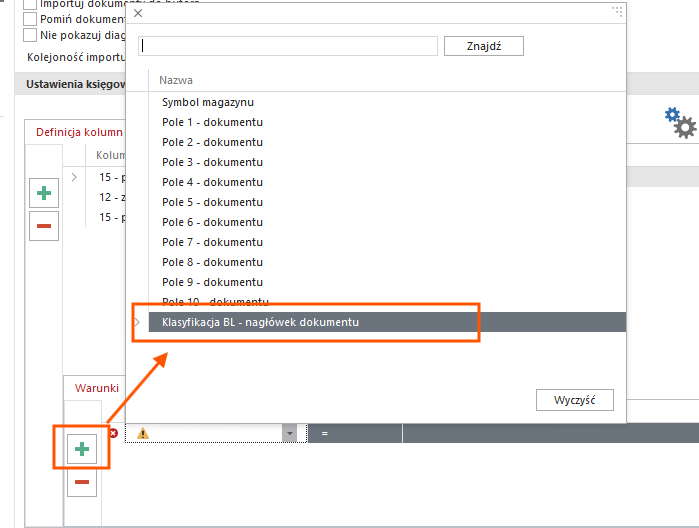Remove a column with the red minus in Definicja kolumn
Image resolution: width=699 pixels, height=528 pixels.
click(x=44, y=226)
